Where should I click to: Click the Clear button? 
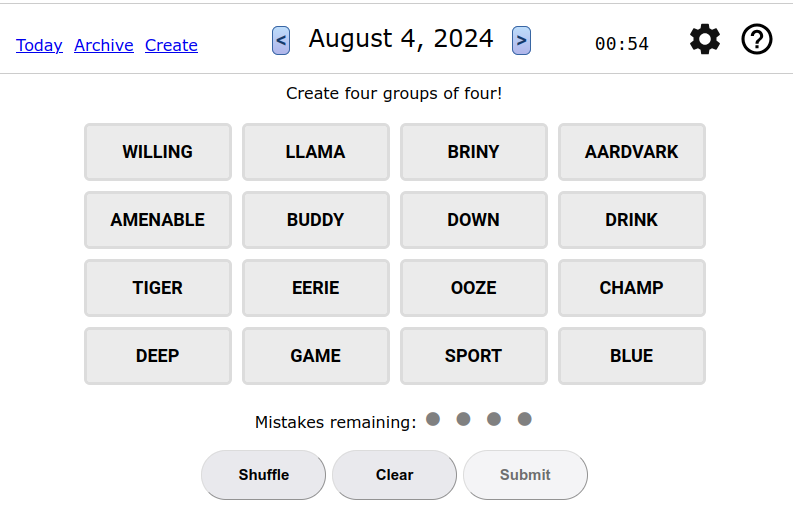coord(394,475)
